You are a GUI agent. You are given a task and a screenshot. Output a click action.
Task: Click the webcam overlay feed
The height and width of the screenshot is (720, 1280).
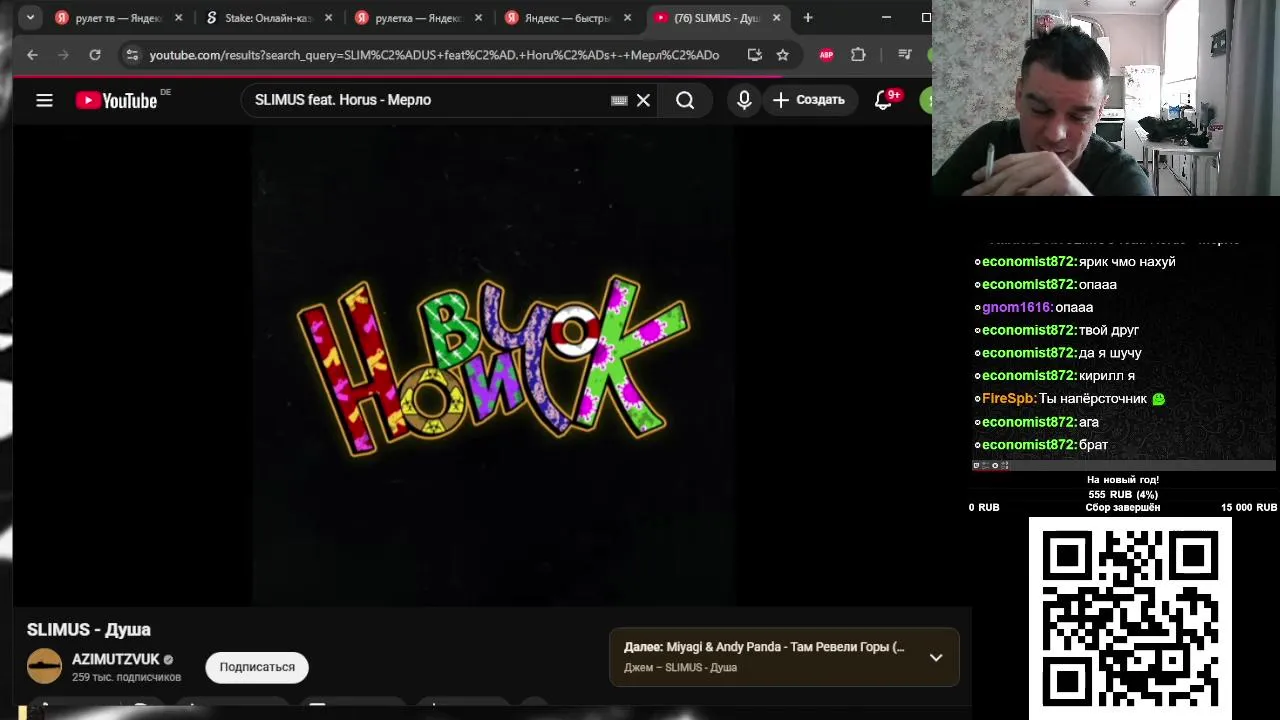tap(1106, 97)
